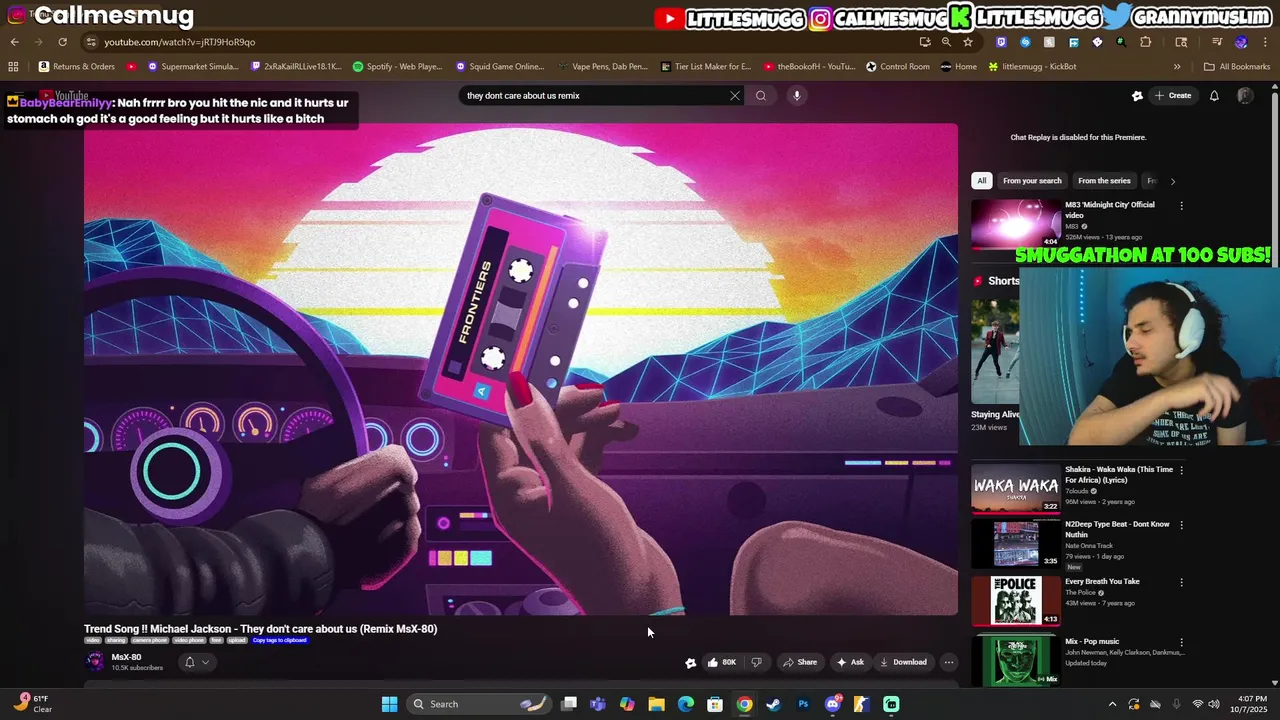This screenshot has width=1280, height=720.
Task: Open the Extensions puzzle menu
Action: click(x=1146, y=42)
